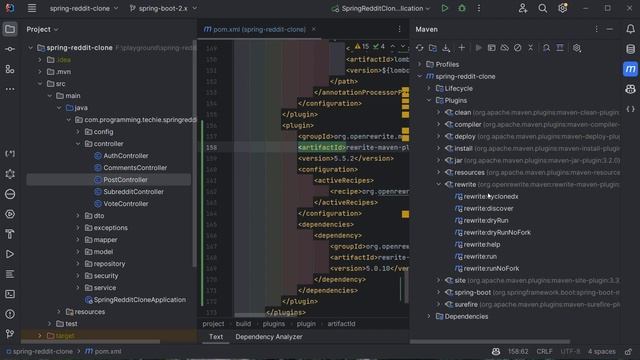Open more run actions (three dots)
The image size is (640, 360).
pos(478,8)
